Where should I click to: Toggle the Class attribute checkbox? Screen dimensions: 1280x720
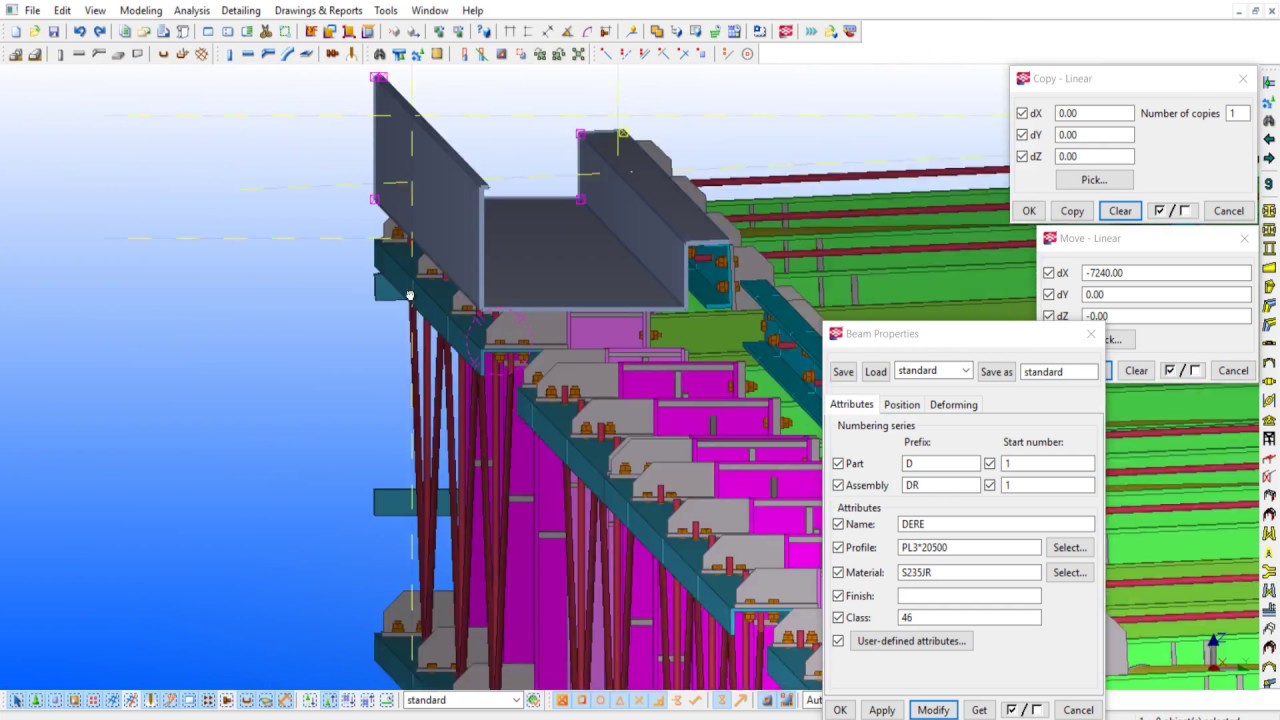point(838,618)
